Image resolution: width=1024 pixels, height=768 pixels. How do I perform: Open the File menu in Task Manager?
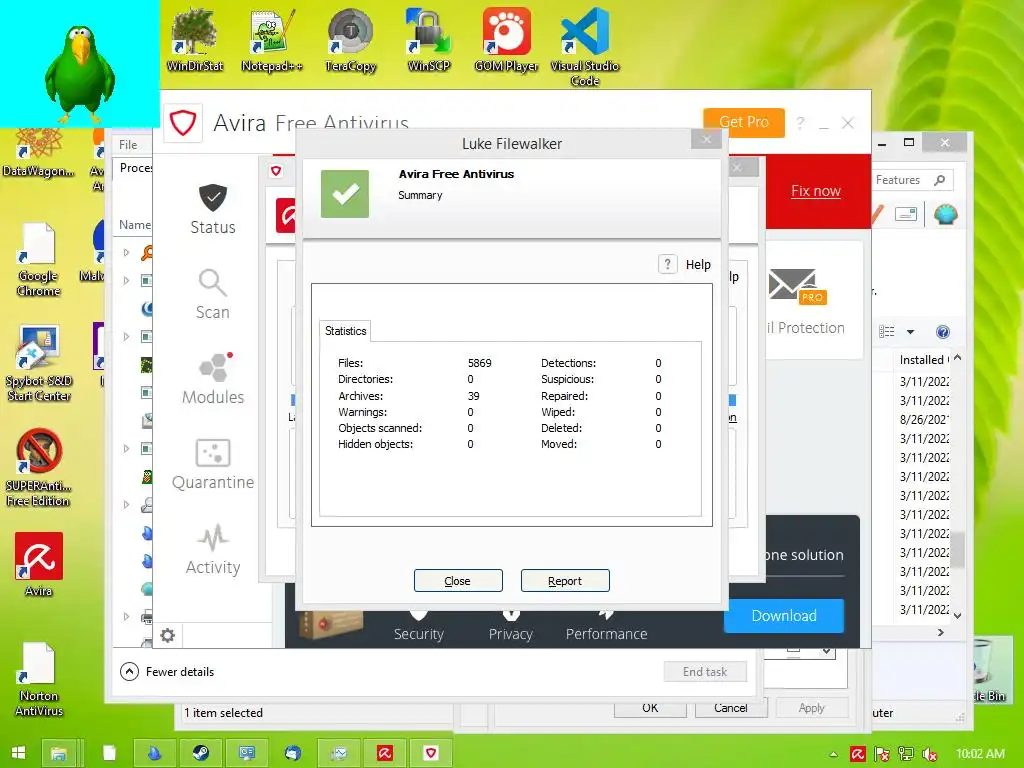tap(128, 145)
